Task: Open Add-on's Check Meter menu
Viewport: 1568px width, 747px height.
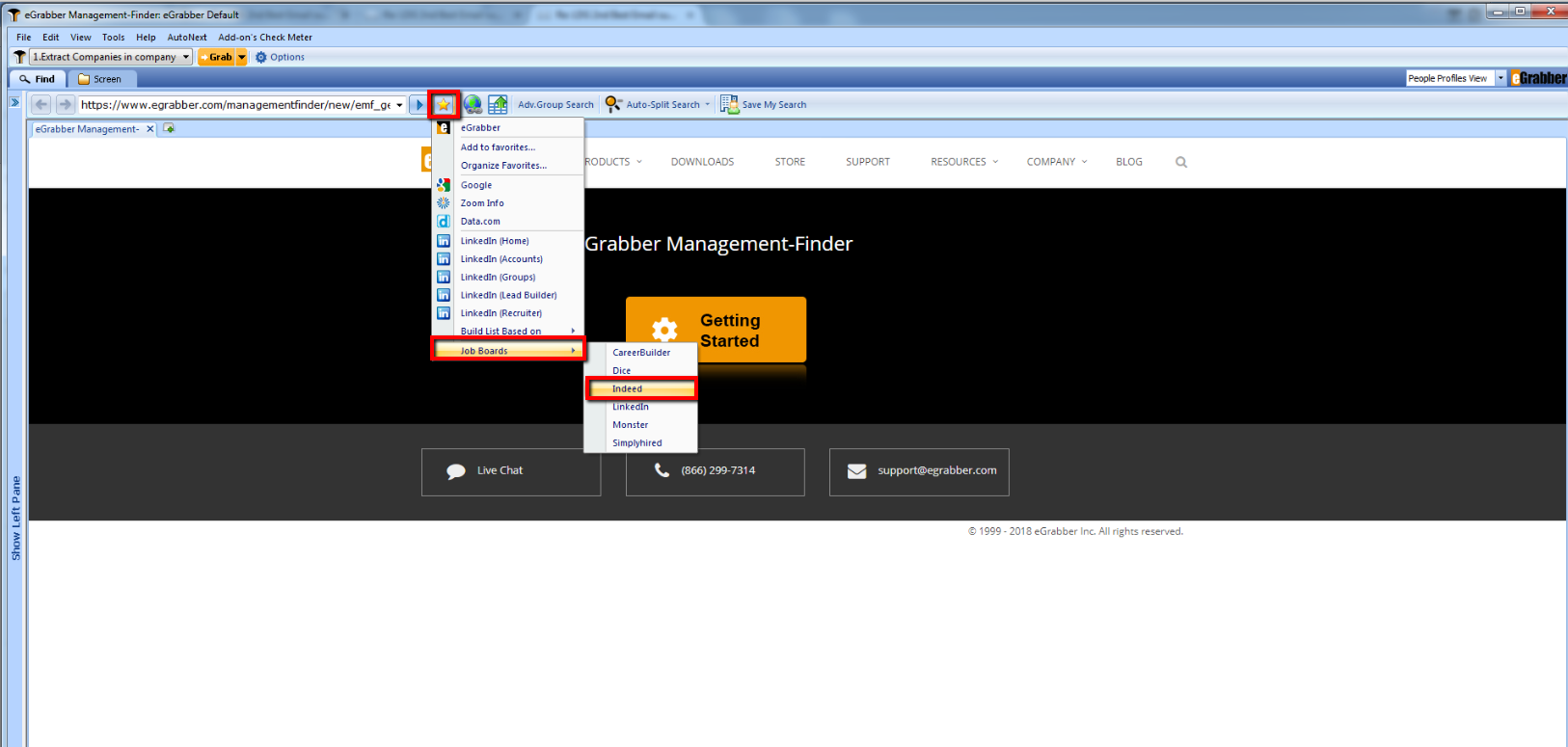Action: point(265,38)
